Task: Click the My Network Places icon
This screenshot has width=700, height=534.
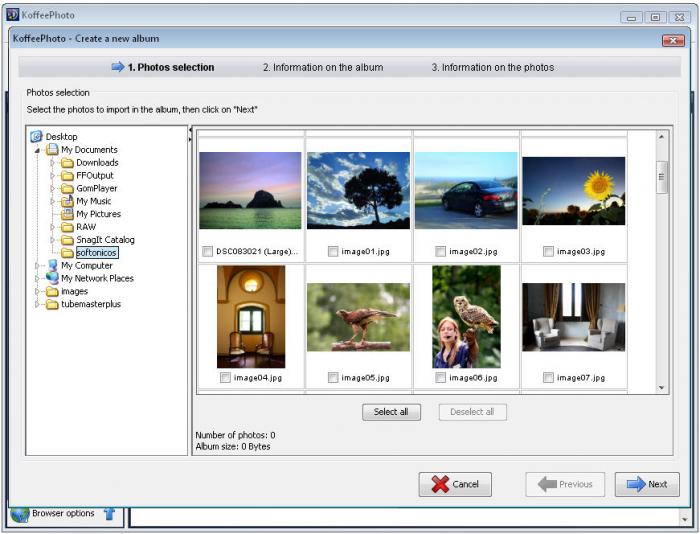Action: (x=52, y=278)
